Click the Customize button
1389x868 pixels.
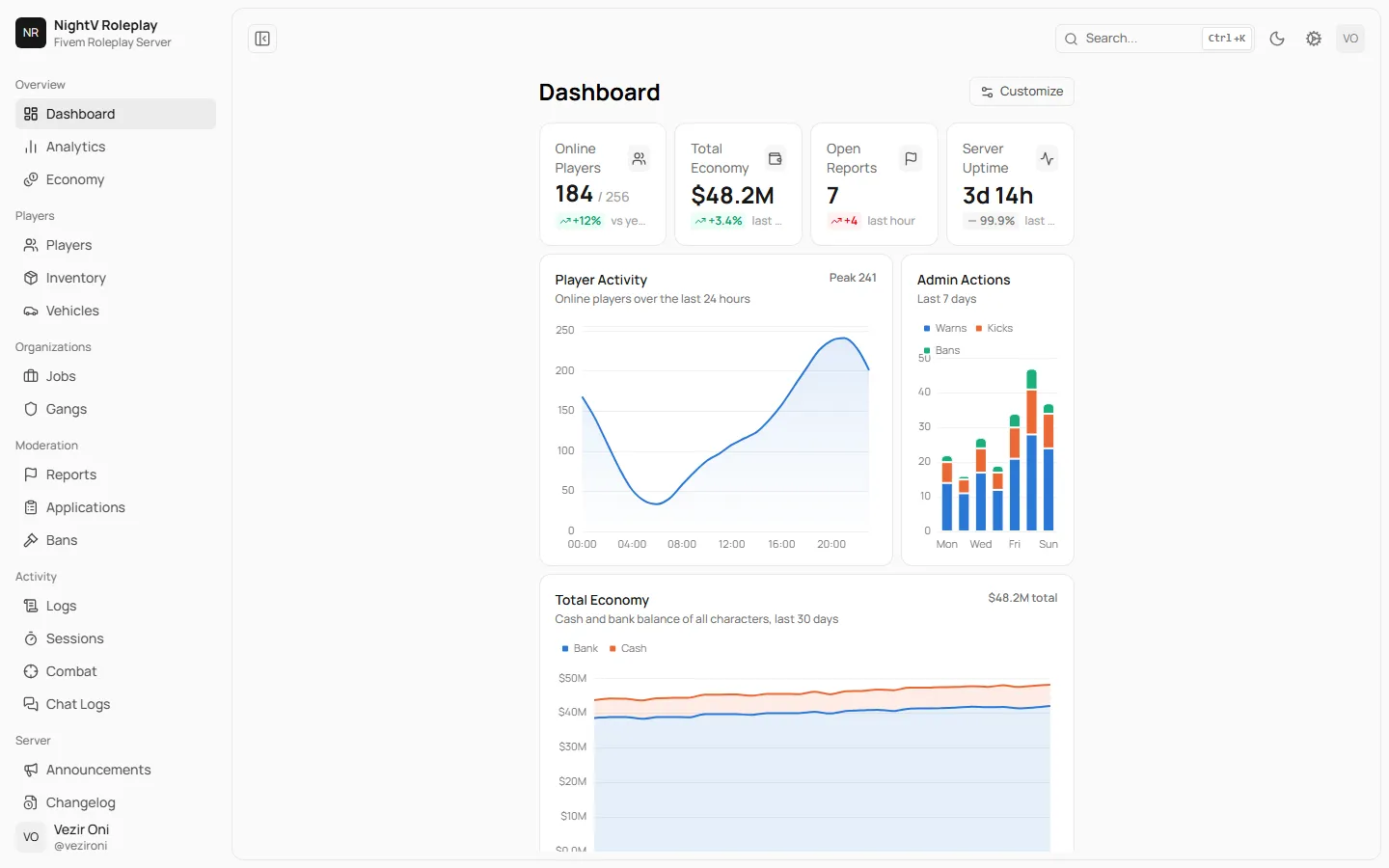pos(1021,92)
